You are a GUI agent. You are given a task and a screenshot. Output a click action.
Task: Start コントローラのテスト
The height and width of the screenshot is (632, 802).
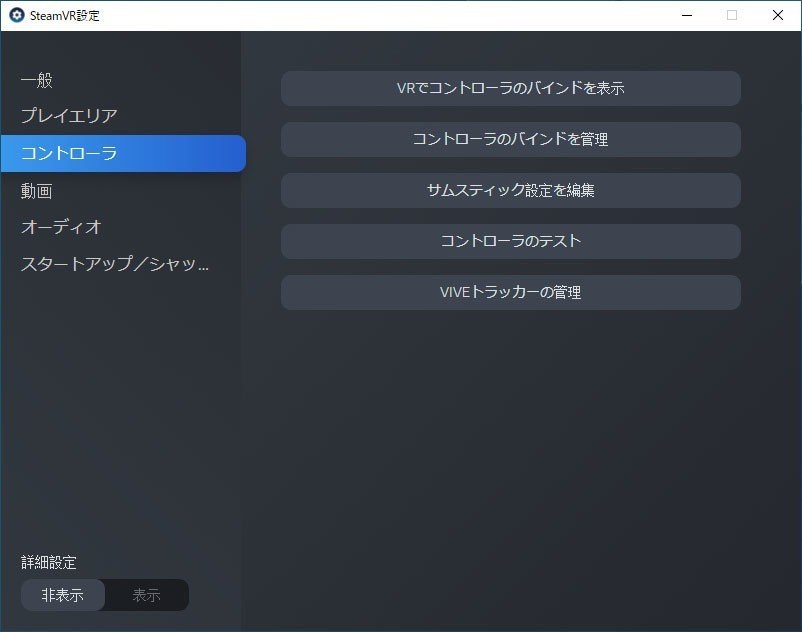pyautogui.click(x=510, y=241)
